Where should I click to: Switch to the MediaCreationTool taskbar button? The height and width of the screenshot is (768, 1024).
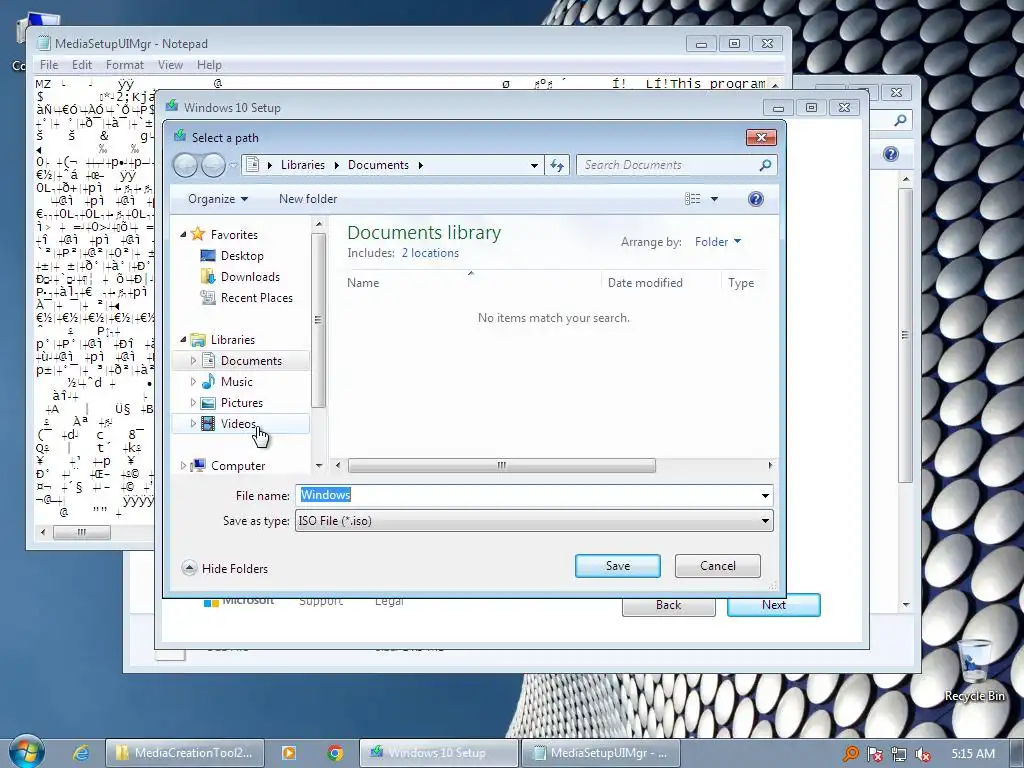point(185,753)
